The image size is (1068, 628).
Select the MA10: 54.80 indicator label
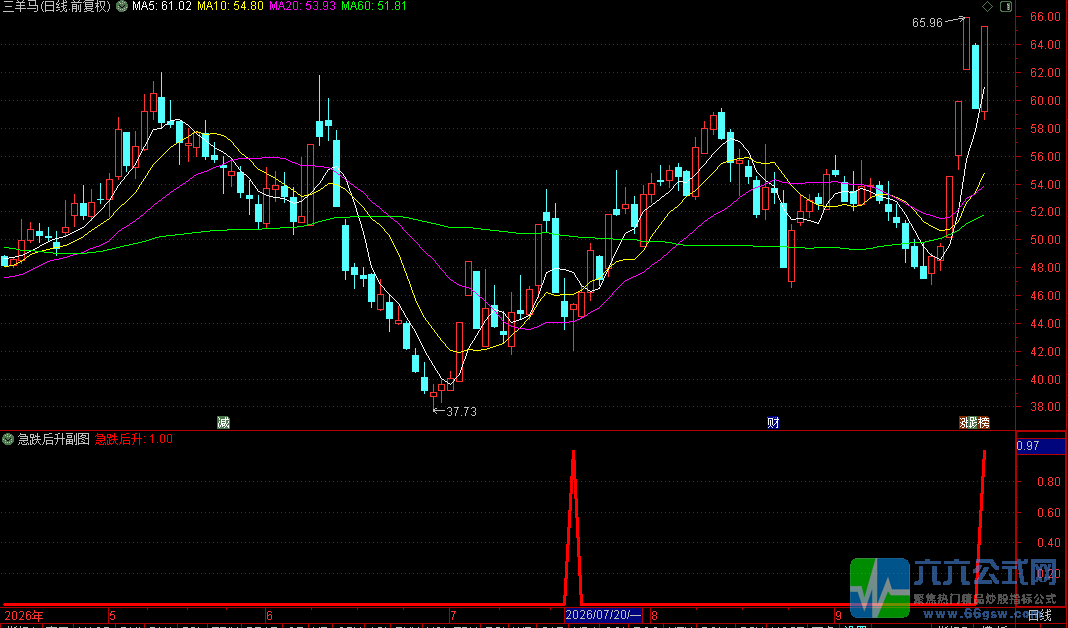(x=230, y=6)
